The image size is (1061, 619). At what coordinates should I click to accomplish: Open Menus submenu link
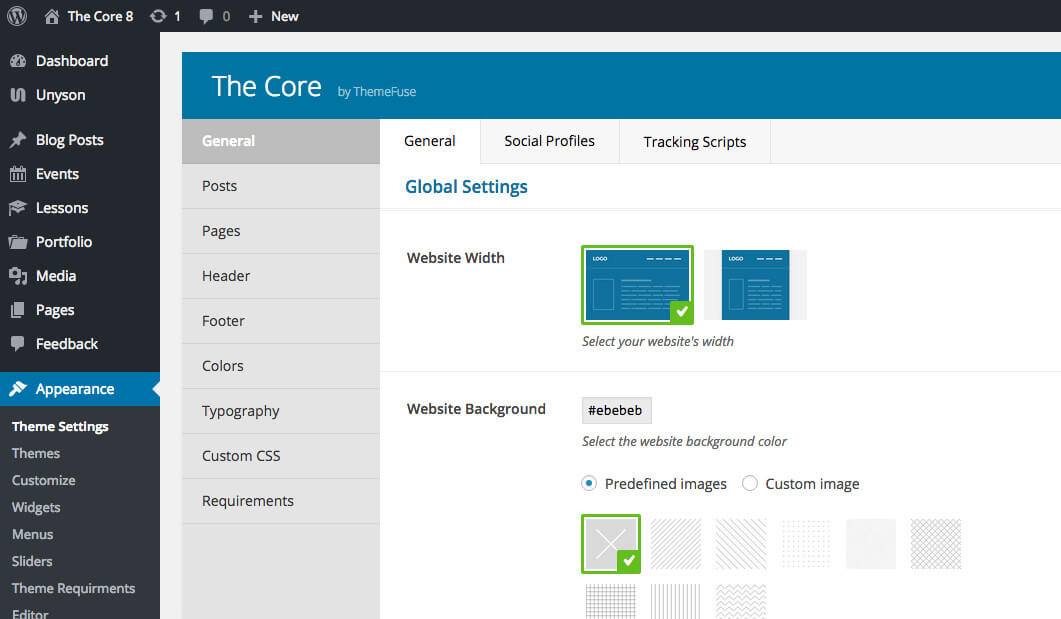(x=32, y=534)
